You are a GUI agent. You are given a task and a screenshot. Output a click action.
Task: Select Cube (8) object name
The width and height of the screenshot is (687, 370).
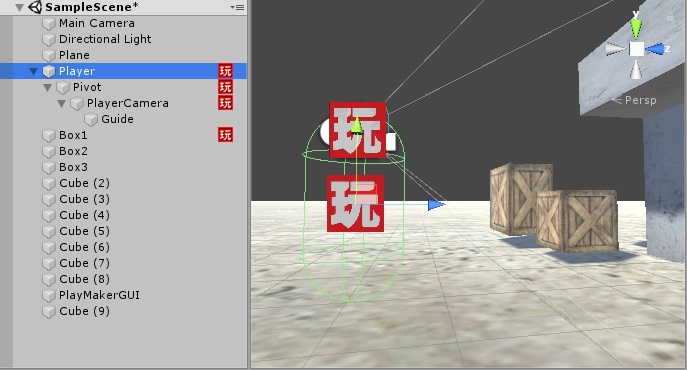click(84, 279)
